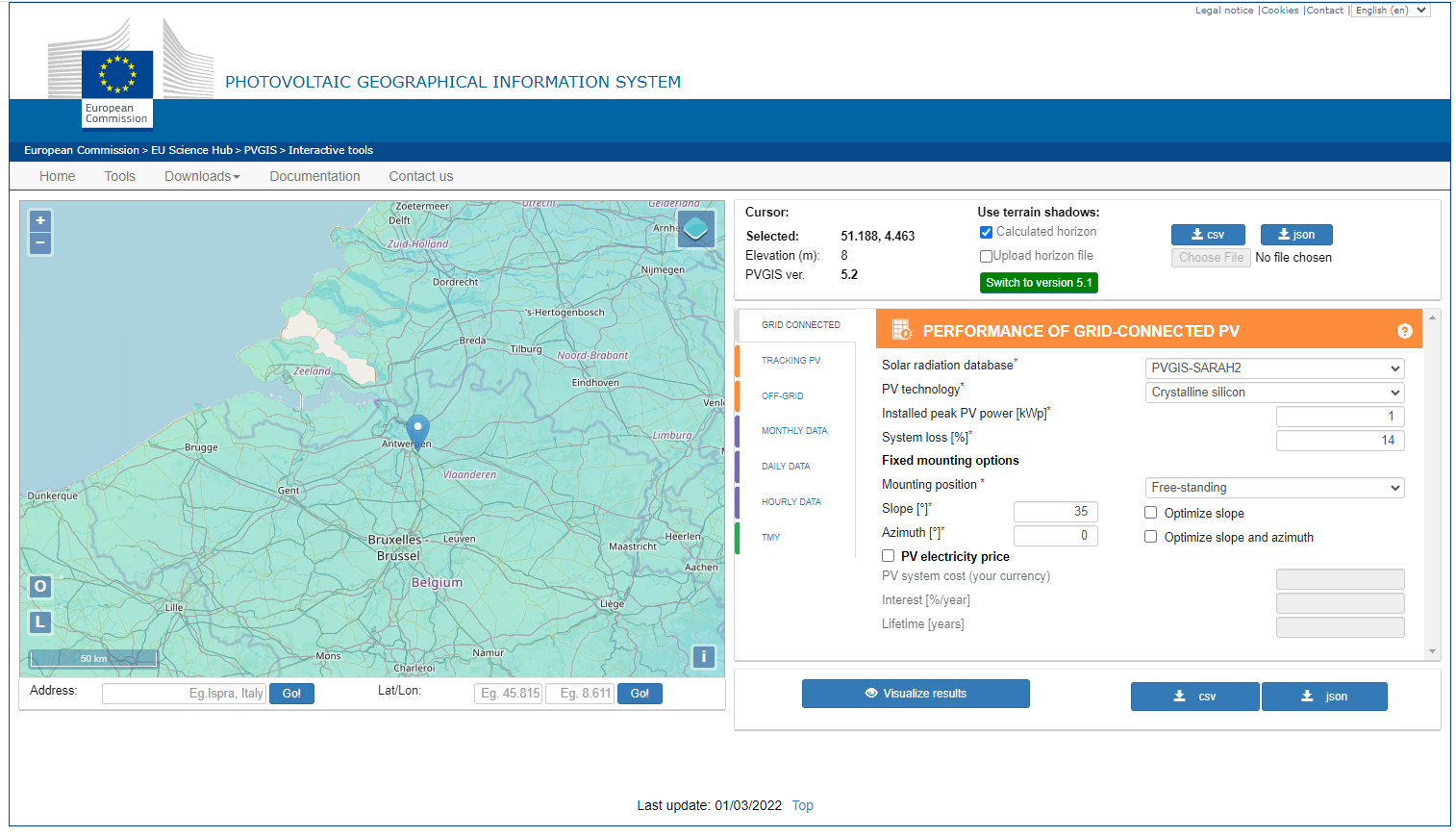Click the map 'L' button

click(x=40, y=622)
